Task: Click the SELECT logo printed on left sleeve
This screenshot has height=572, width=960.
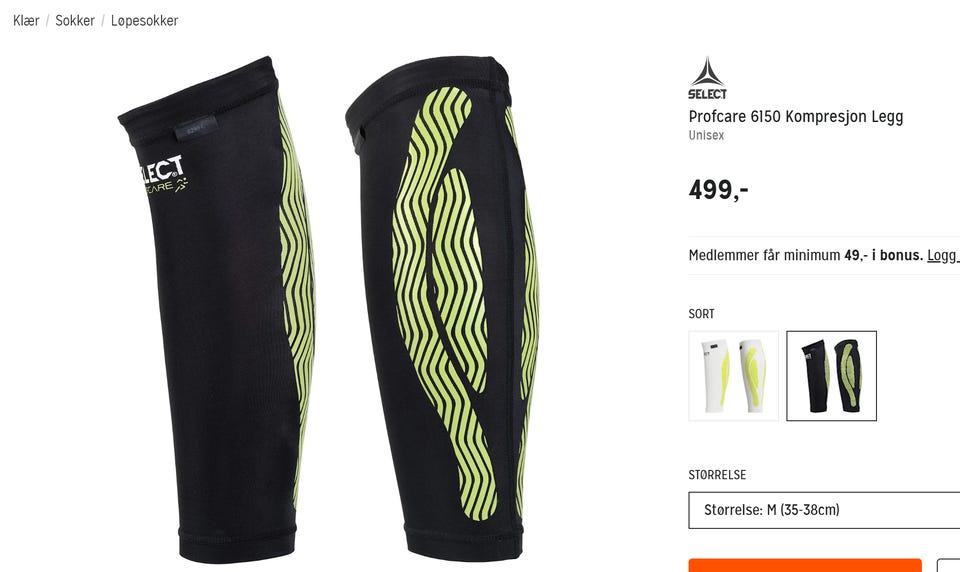Action: pyautogui.click(x=161, y=170)
